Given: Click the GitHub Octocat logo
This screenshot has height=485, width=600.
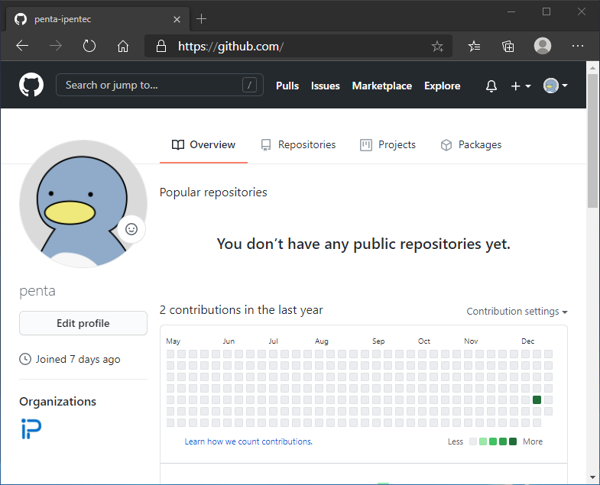Looking at the screenshot, I should pyautogui.click(x=31, y=85).
